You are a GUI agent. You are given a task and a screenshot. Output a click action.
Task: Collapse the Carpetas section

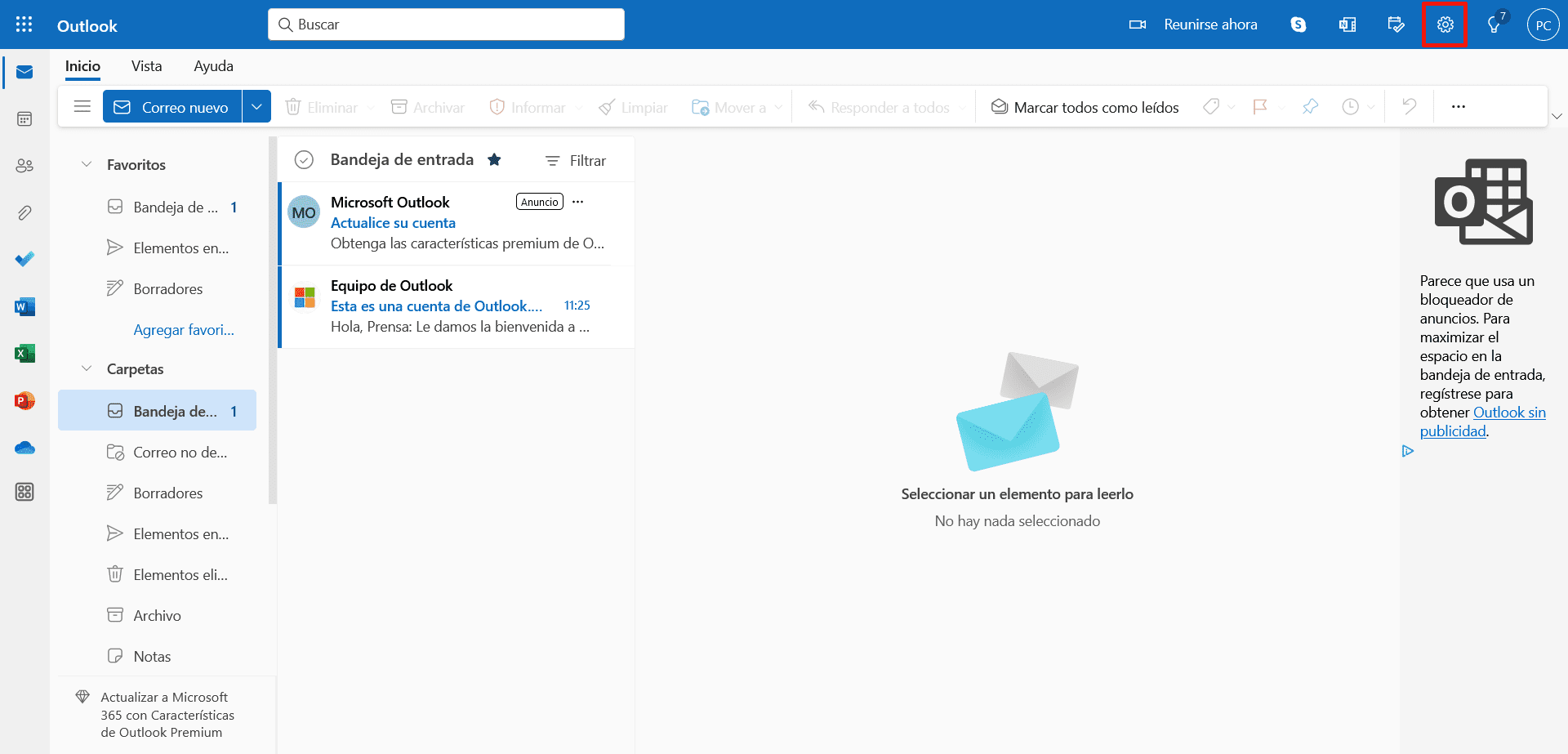(x=87, y=368)
